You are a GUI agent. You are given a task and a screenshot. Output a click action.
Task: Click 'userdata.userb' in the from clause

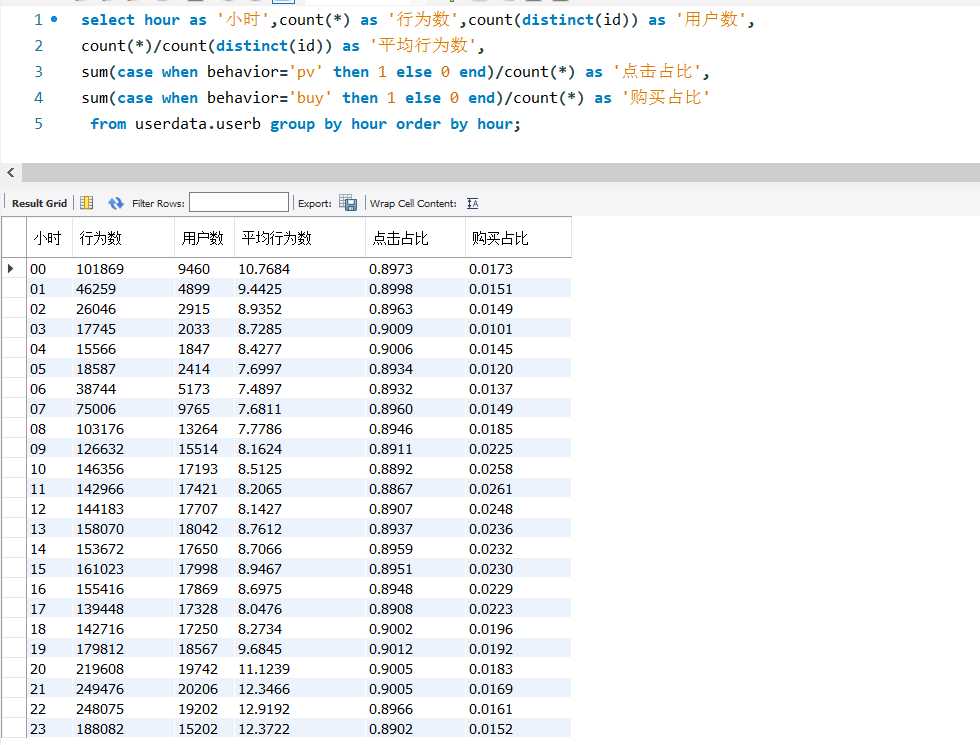coord(198,124)
